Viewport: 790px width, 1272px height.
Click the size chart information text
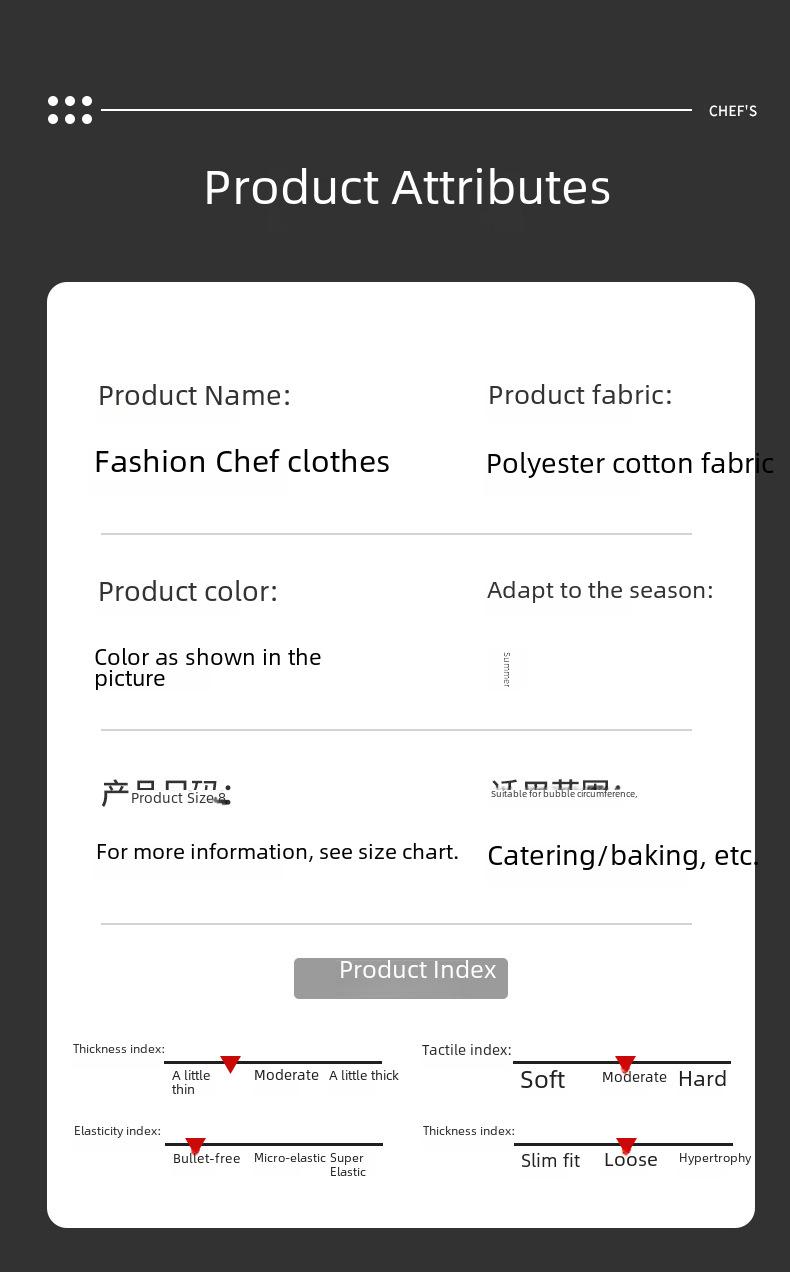[277, 852]
